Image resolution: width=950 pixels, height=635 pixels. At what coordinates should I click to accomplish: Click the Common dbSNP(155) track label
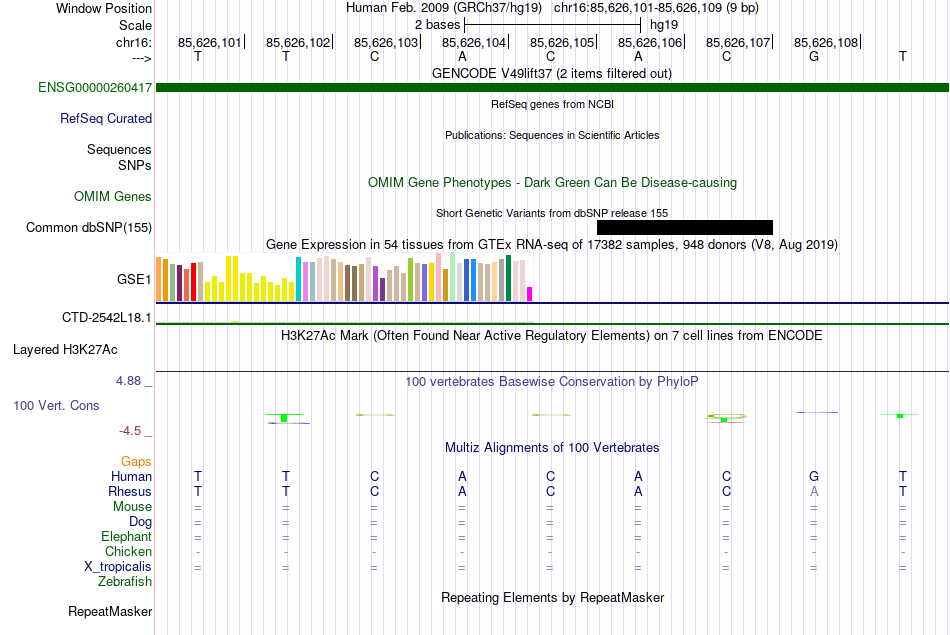(x=89, y=228)
